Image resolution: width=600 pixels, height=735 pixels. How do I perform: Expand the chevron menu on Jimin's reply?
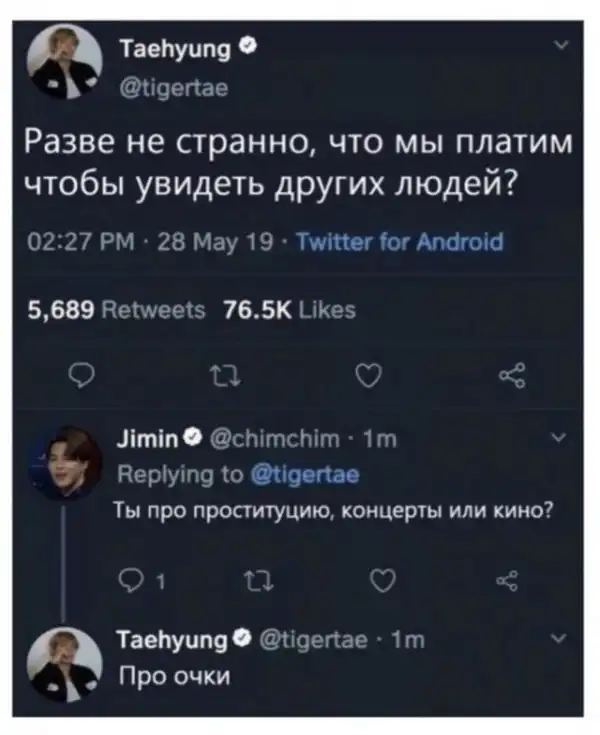click(560, 437)
